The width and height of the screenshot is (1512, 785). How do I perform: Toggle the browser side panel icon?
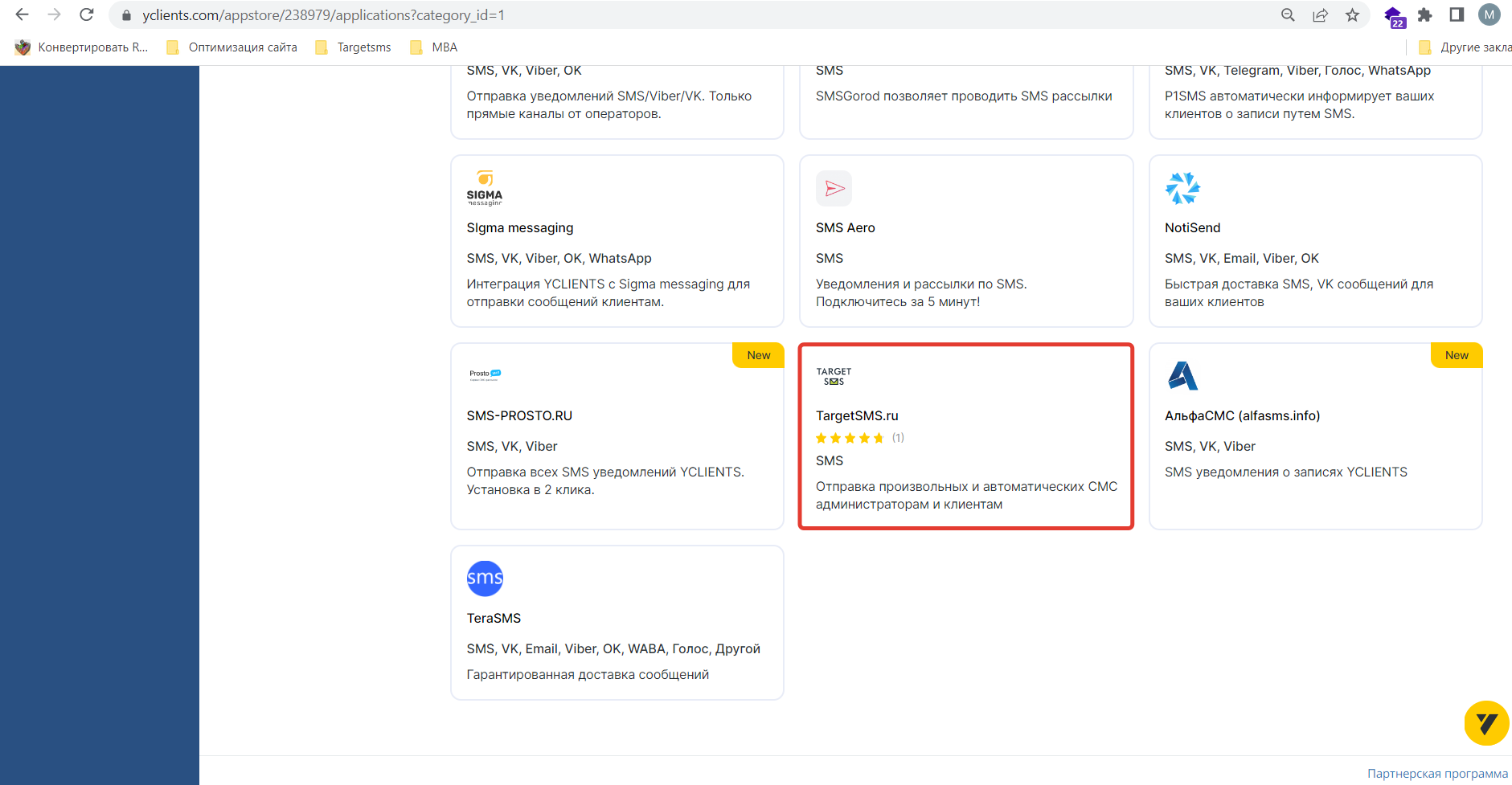(1457, 14)
